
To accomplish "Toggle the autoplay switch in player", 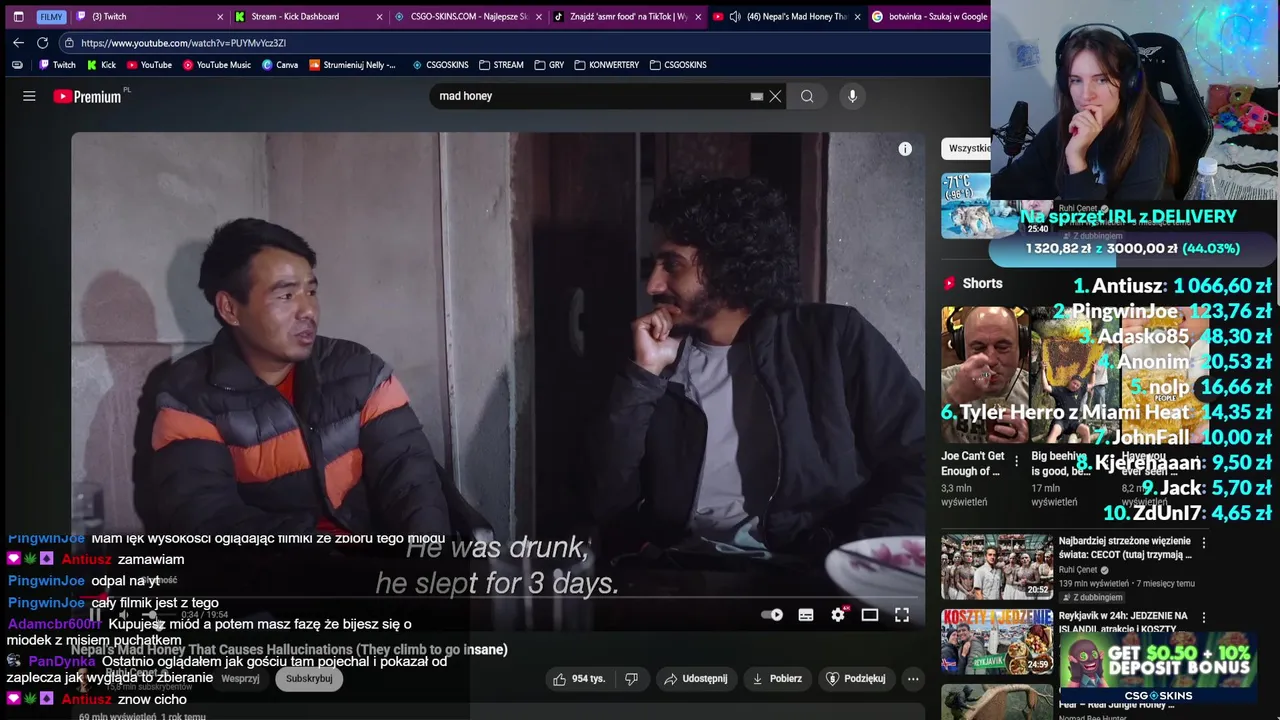I will 772,615.
